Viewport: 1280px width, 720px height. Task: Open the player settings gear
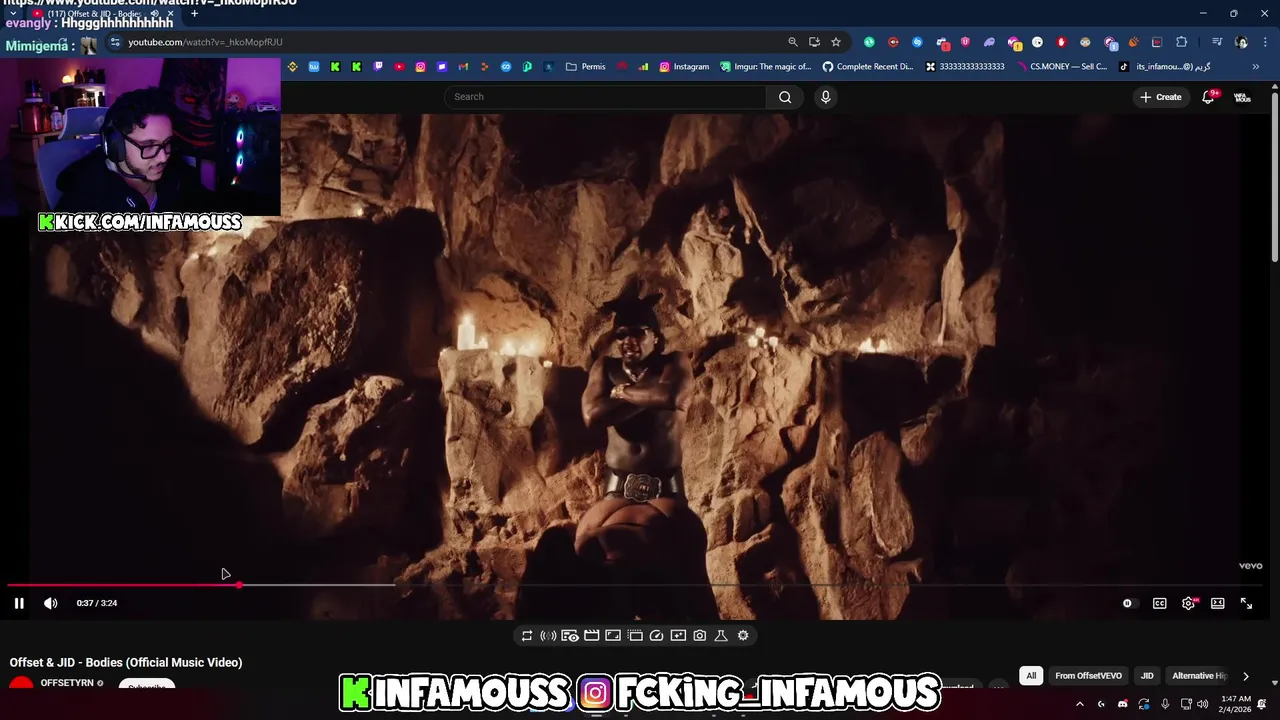[1188, 603]
